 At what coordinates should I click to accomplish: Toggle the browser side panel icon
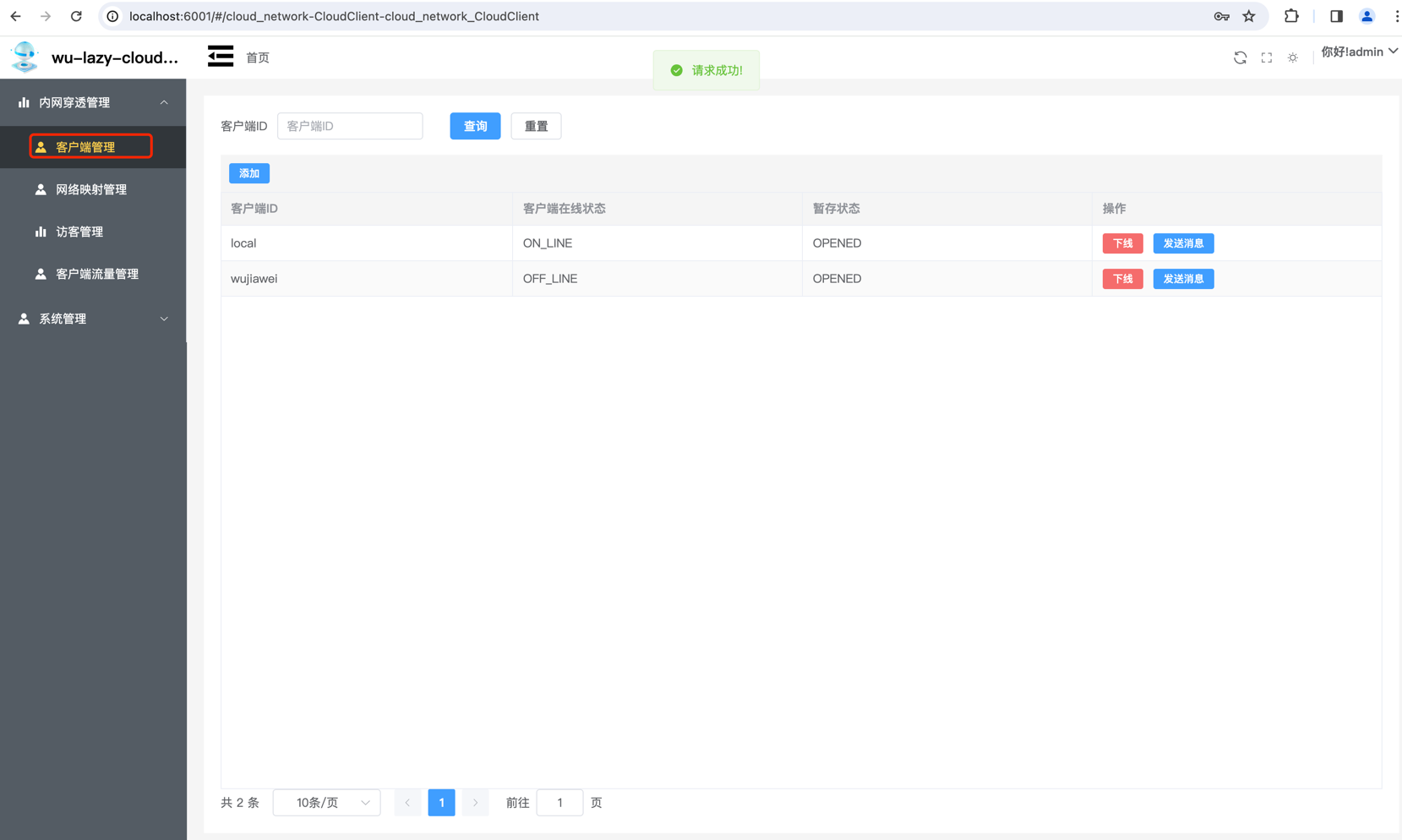pos(1336,16)
